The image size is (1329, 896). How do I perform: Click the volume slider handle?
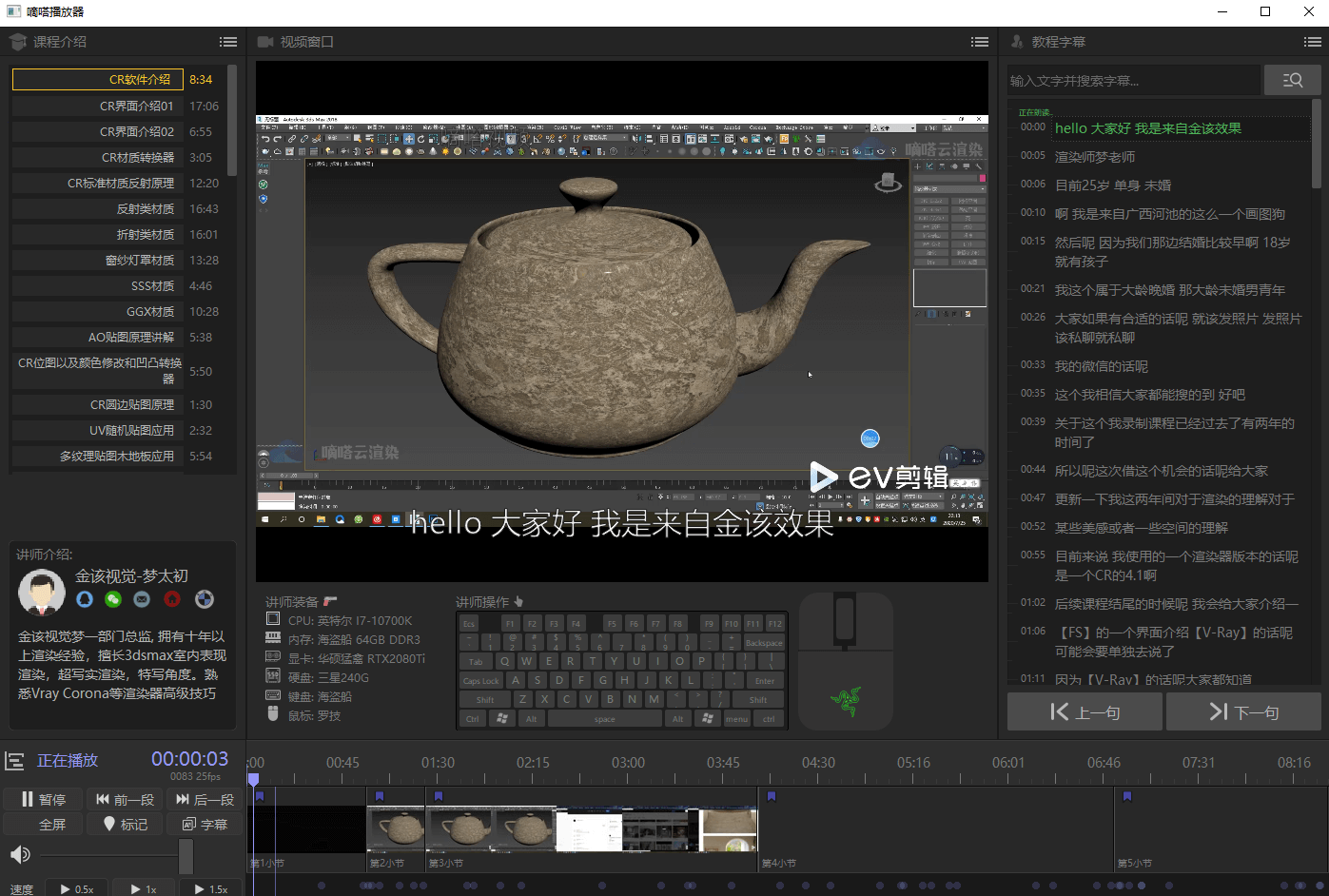[186, 855]
